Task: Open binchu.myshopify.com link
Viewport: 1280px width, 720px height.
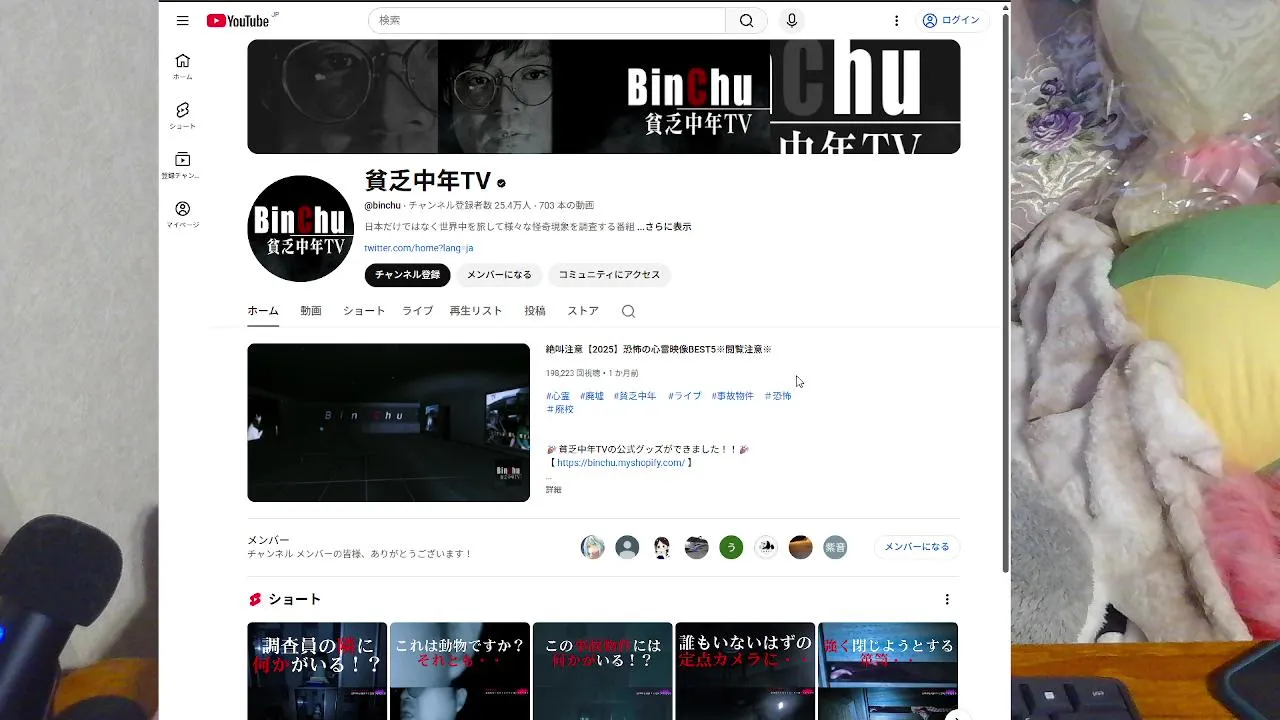Action: point(621,463)
